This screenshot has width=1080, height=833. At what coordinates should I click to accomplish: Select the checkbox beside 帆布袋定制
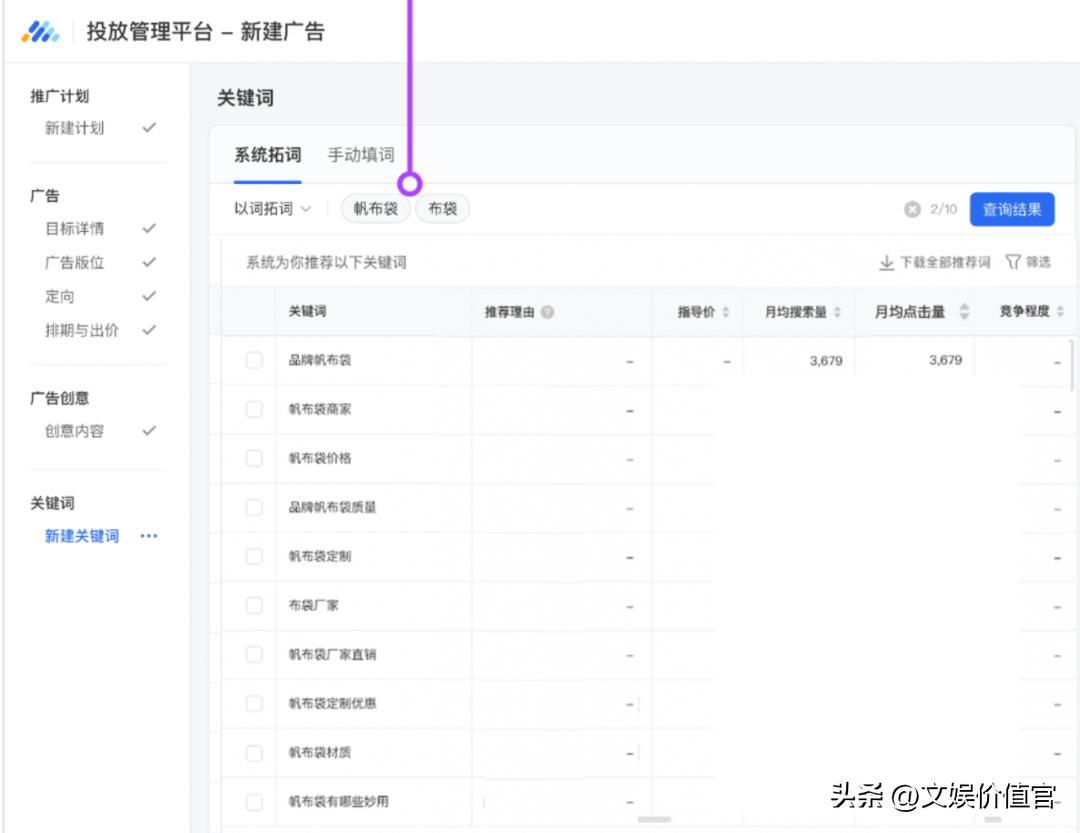click(253, 556)
